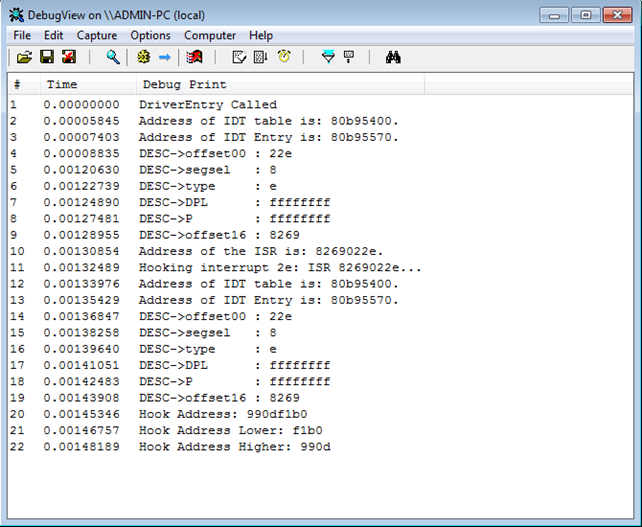
Task: Click the Save floppy disk icon
Action: point(46,57)
